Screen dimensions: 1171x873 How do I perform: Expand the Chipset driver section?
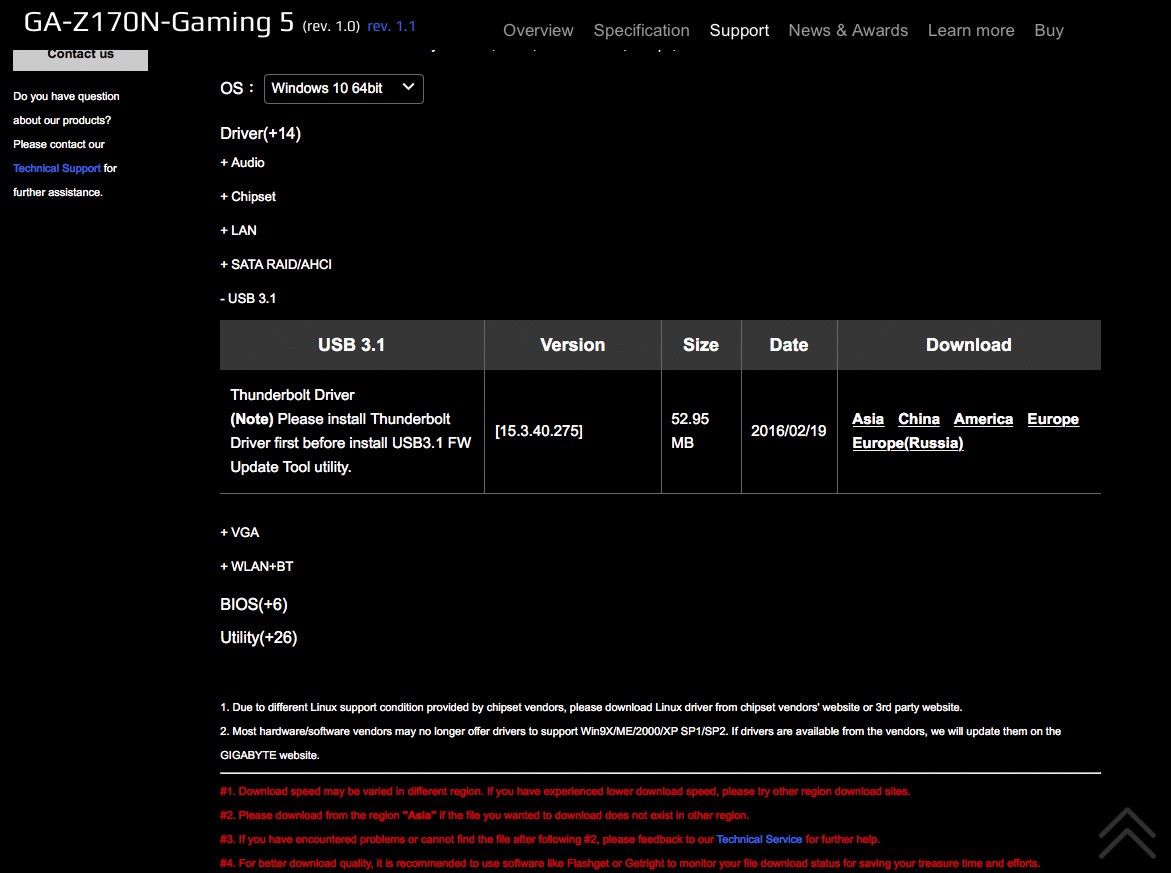(x=248, y=196)
